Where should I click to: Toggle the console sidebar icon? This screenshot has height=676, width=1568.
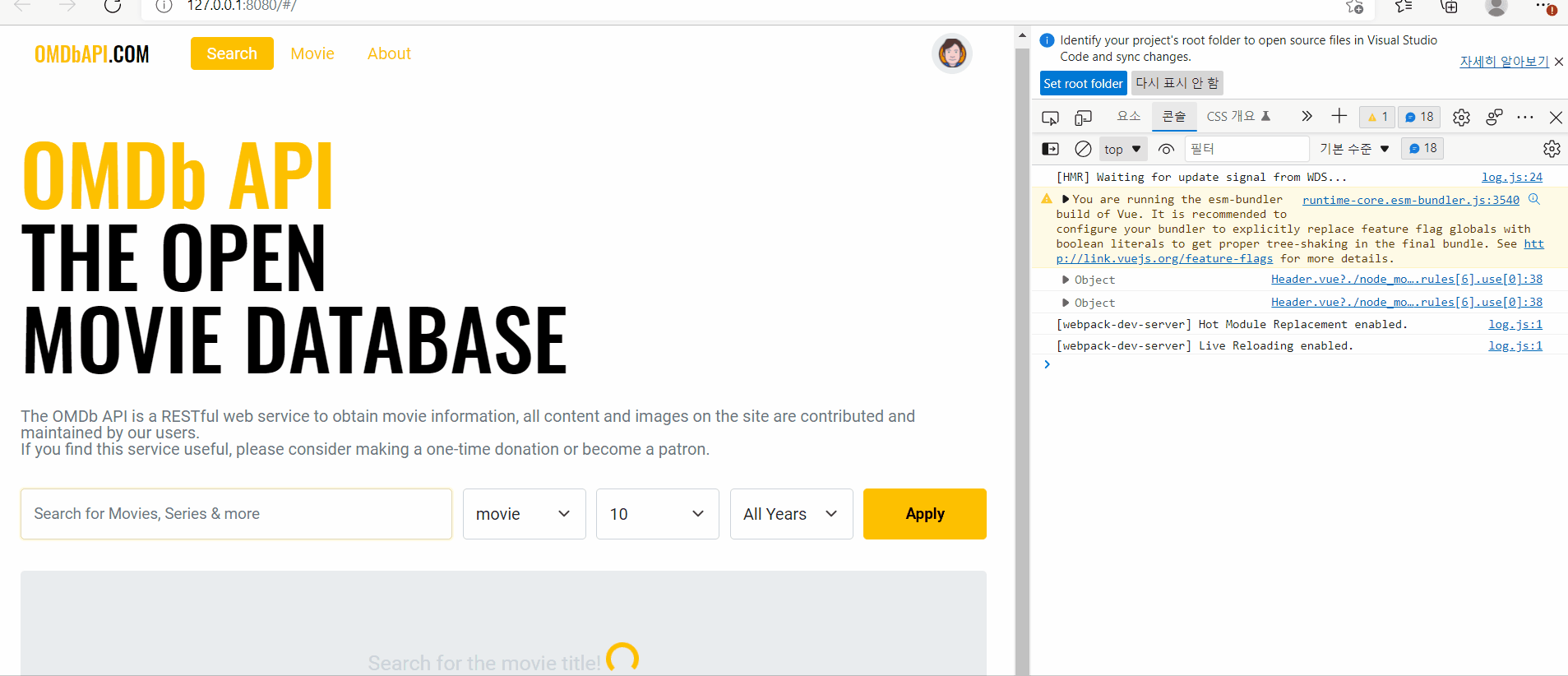[1050, 149]
